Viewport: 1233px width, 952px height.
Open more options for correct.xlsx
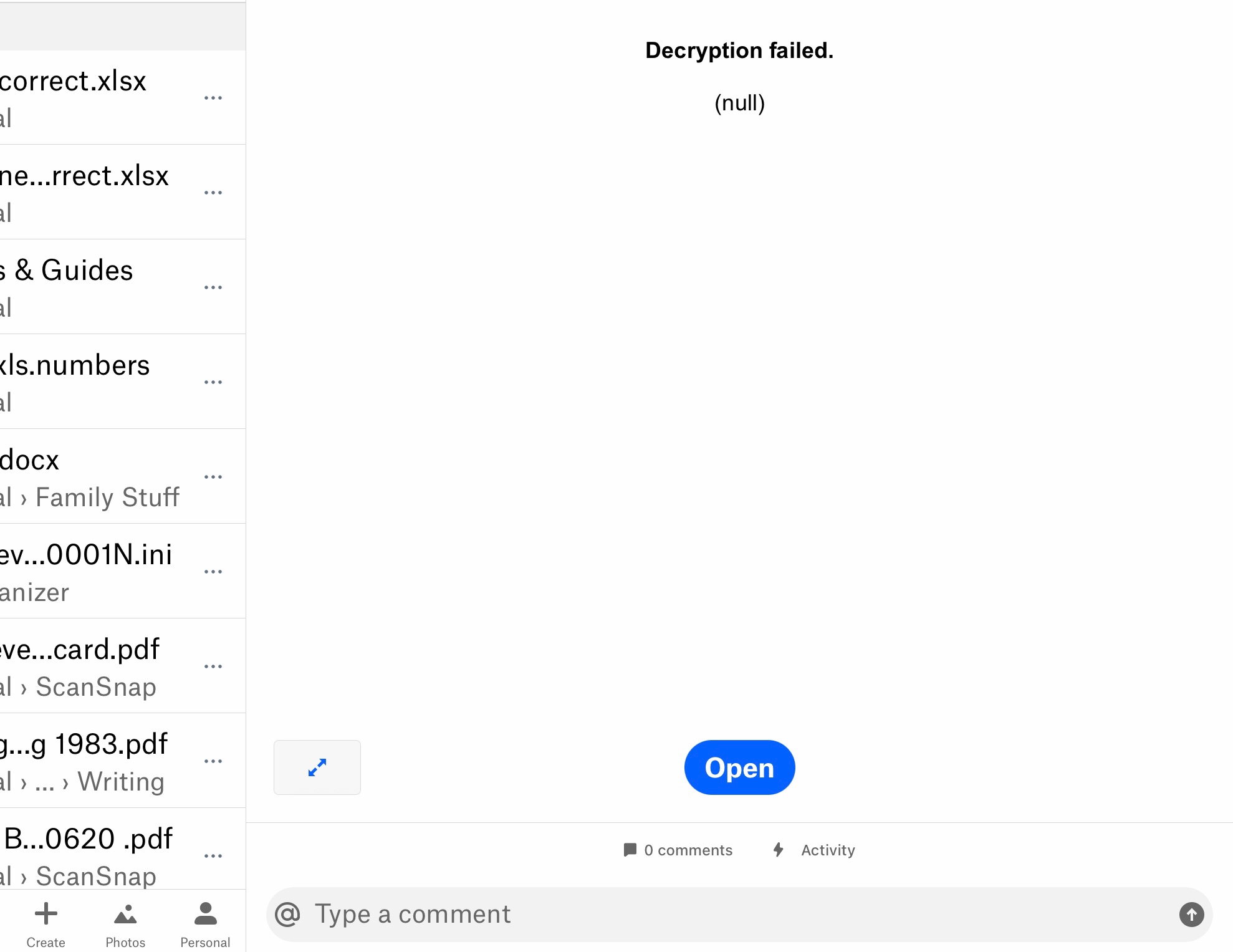[213, 98]
